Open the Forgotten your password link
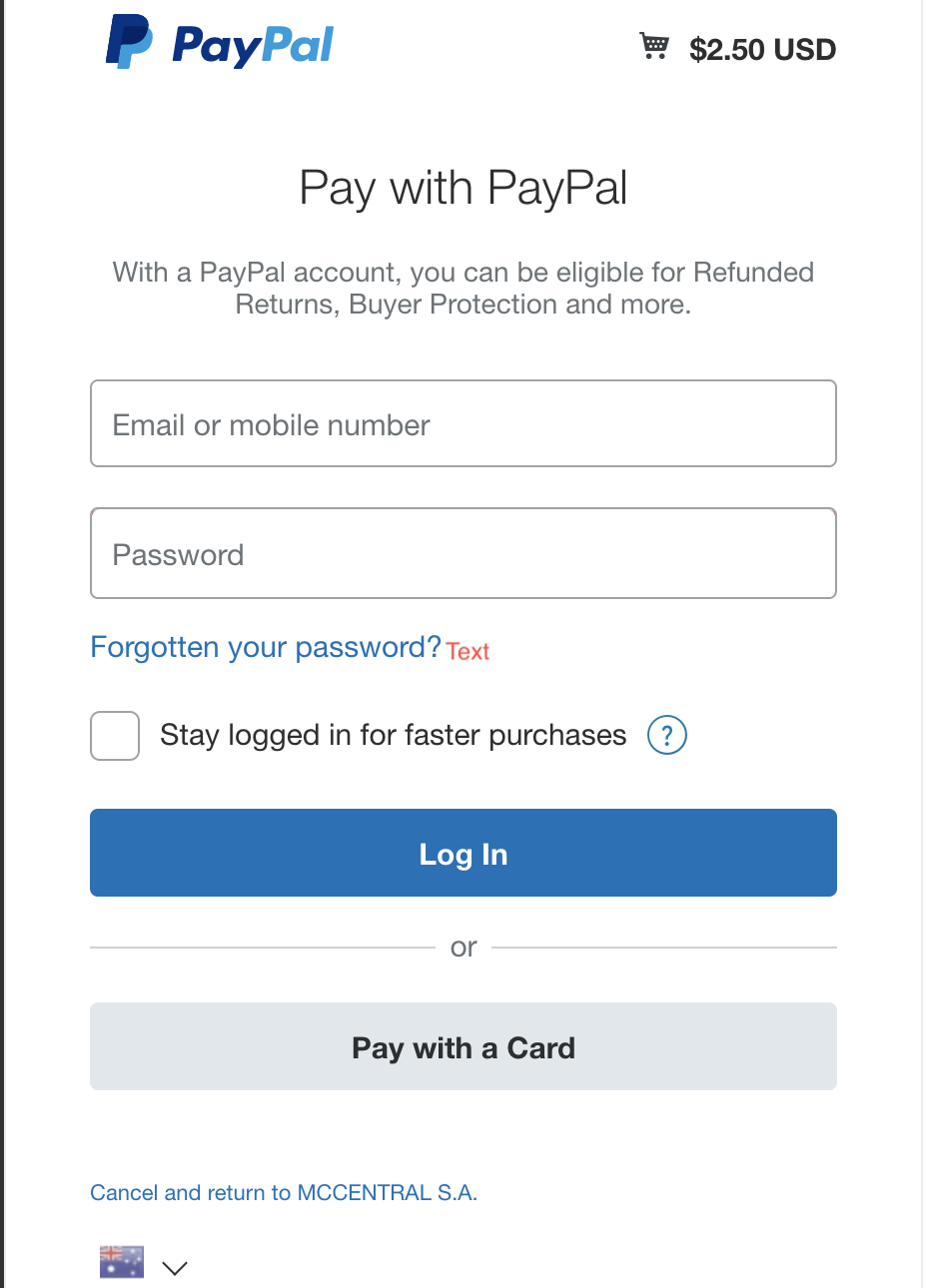This screenshot has width=927, height=1288. coord(266,647)
